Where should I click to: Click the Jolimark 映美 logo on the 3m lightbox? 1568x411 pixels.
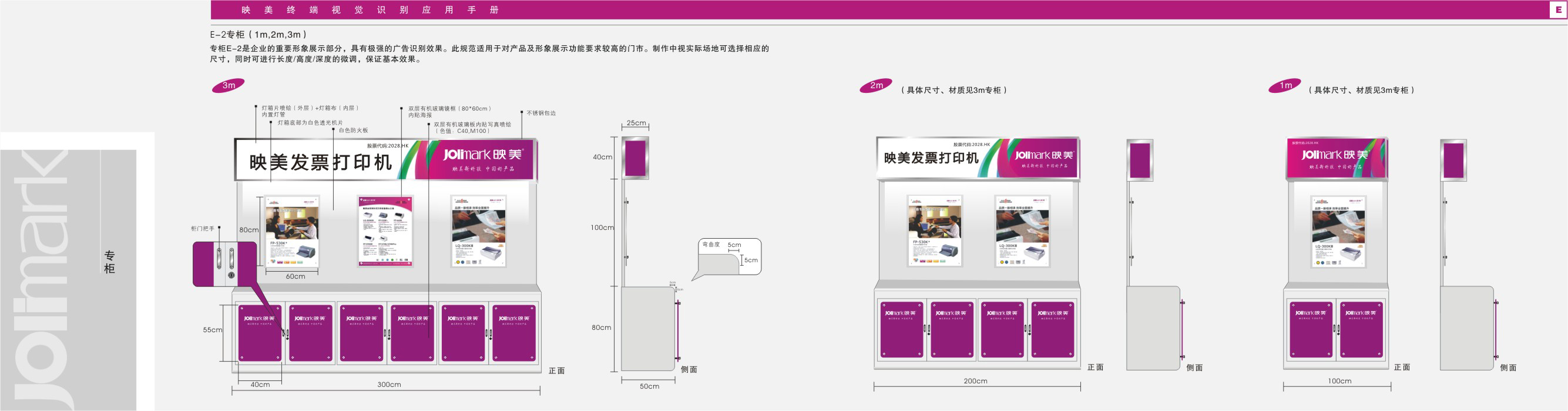484,155
